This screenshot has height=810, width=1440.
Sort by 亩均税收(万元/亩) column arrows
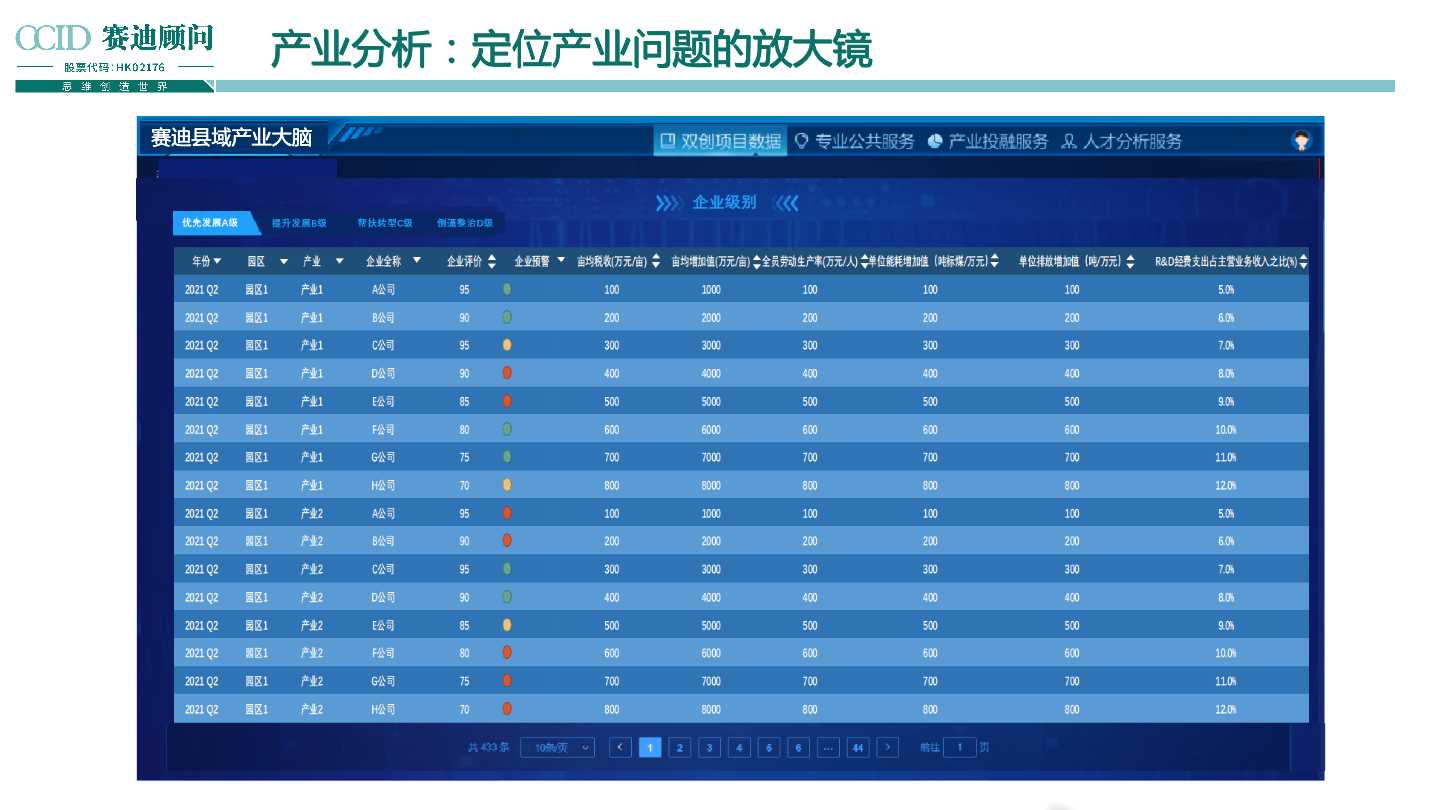tap(655, 262)
